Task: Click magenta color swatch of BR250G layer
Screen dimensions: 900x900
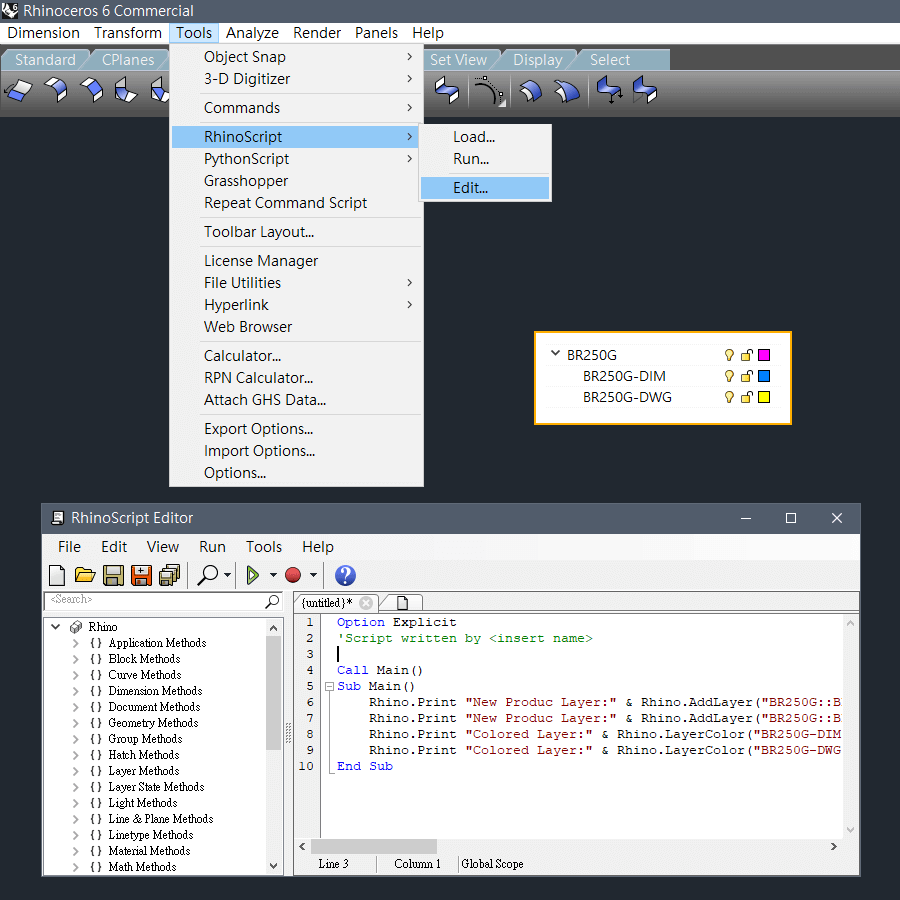Action: 764,355
